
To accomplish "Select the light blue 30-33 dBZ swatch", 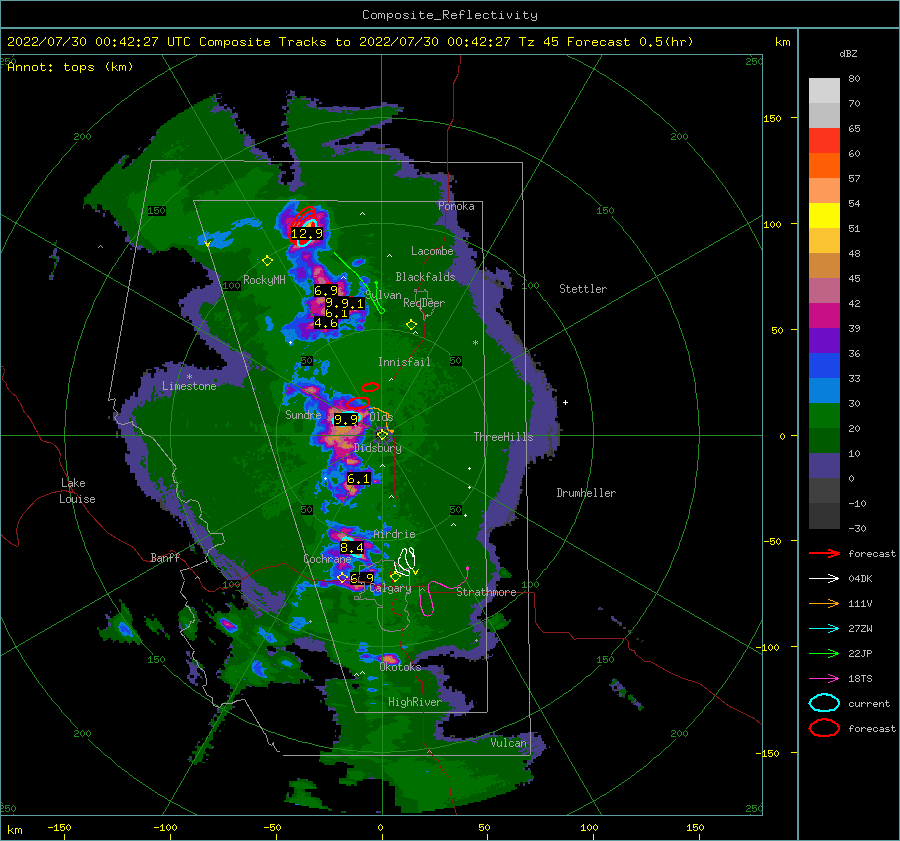I will (824, 390).
